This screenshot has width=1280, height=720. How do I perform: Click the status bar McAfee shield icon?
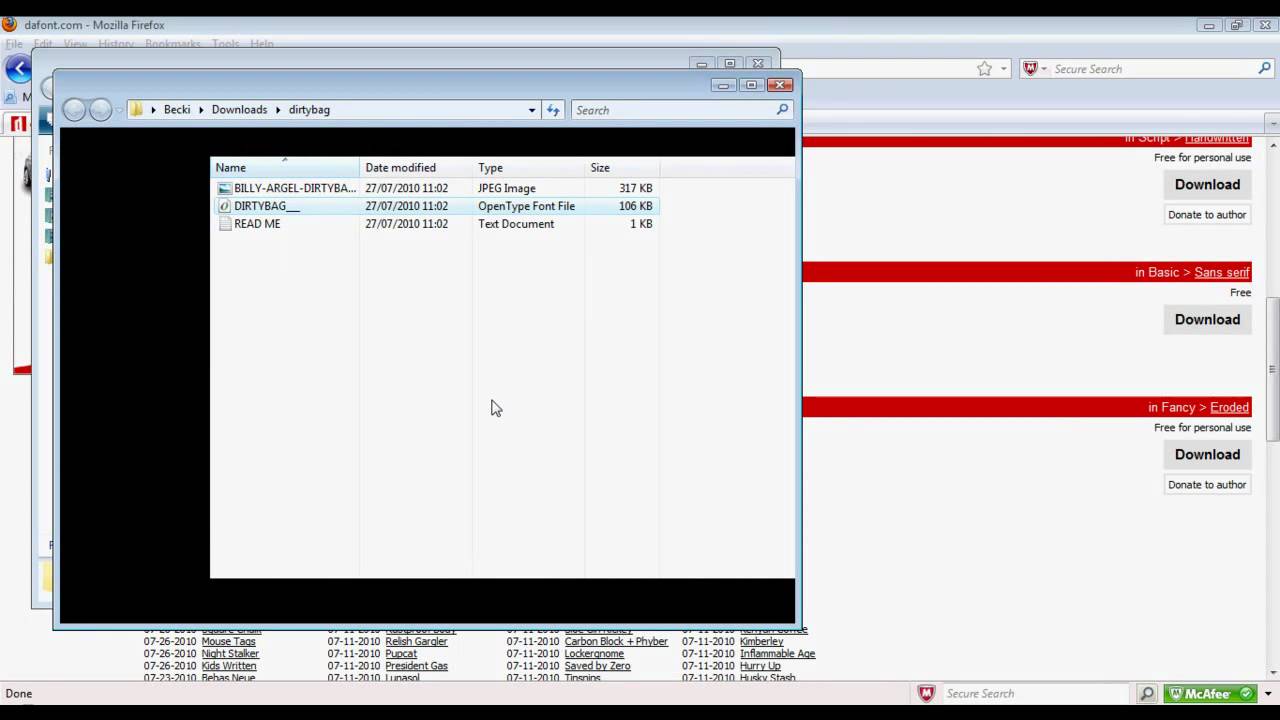[927, 693]
